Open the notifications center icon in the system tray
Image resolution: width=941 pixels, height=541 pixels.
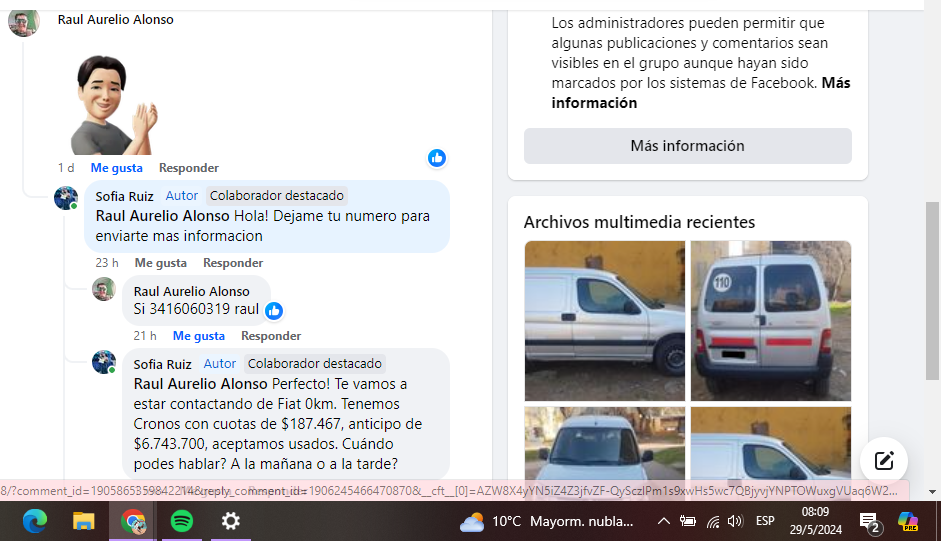coord(869,521)
